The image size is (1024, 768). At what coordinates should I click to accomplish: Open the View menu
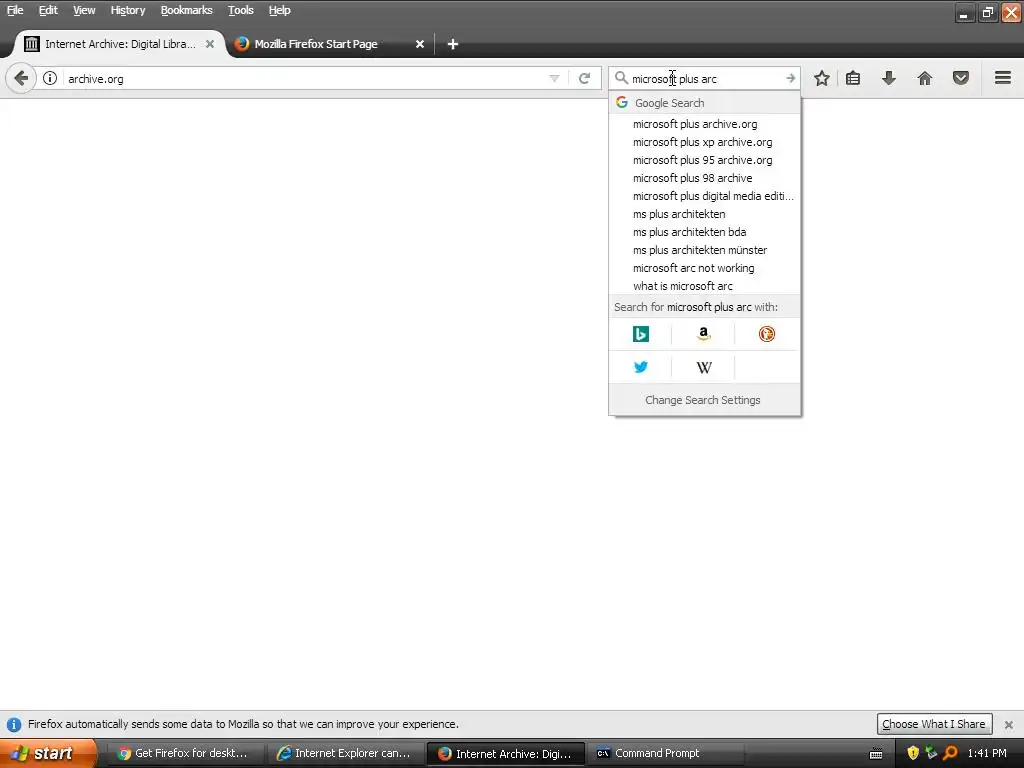[84, 10]
